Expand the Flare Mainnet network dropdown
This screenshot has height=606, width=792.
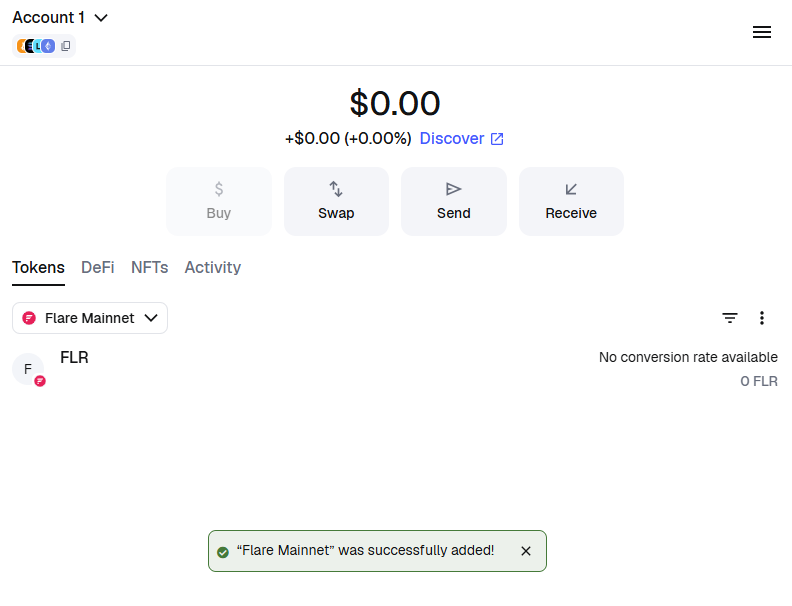coord(90,318)
